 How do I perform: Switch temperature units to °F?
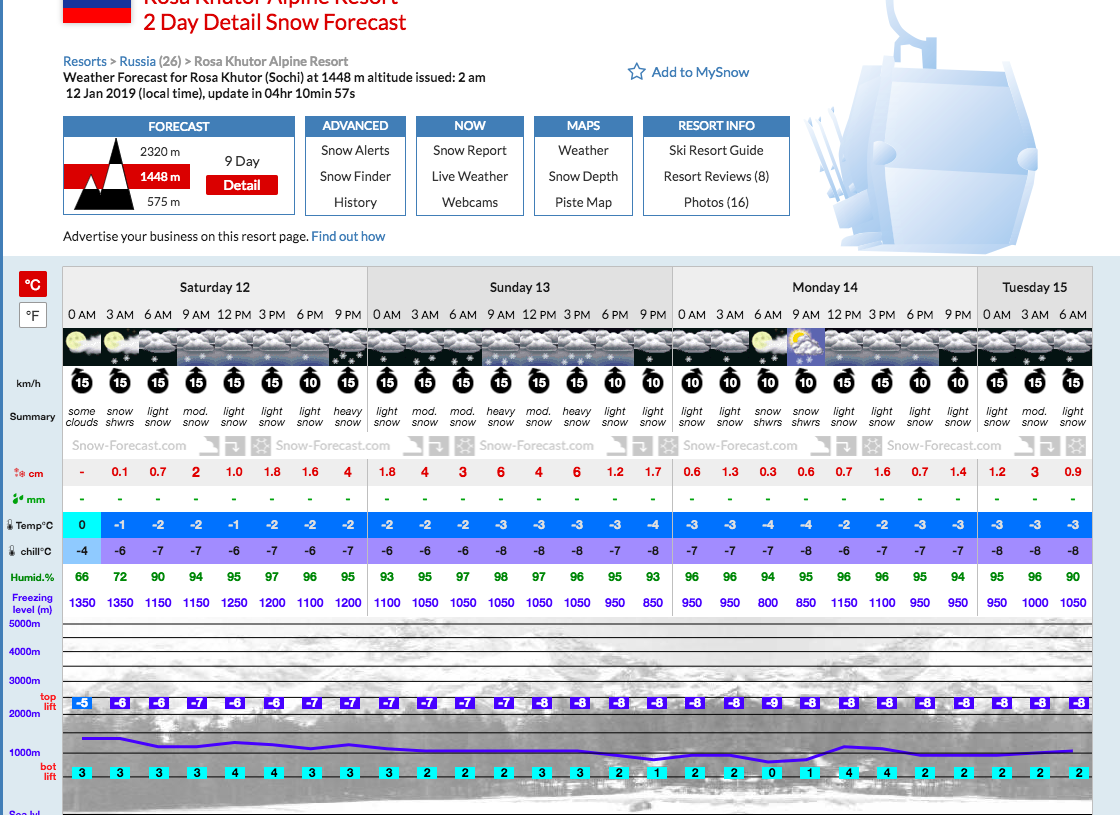33,315
